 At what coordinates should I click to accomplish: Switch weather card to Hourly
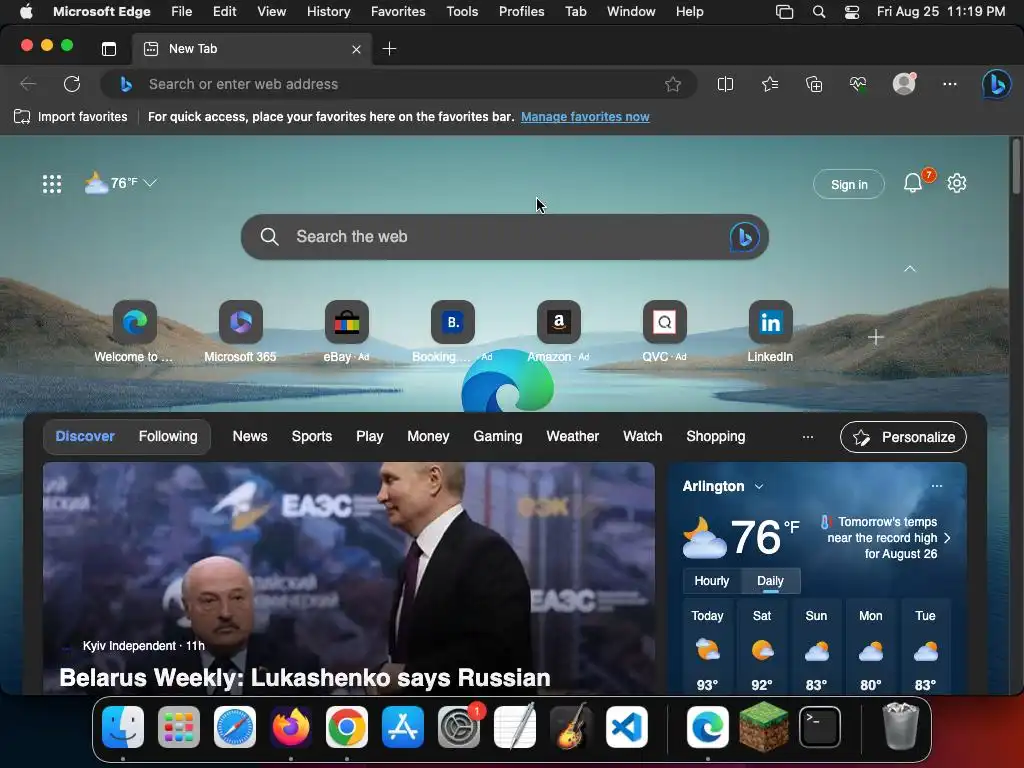point(712,581)
